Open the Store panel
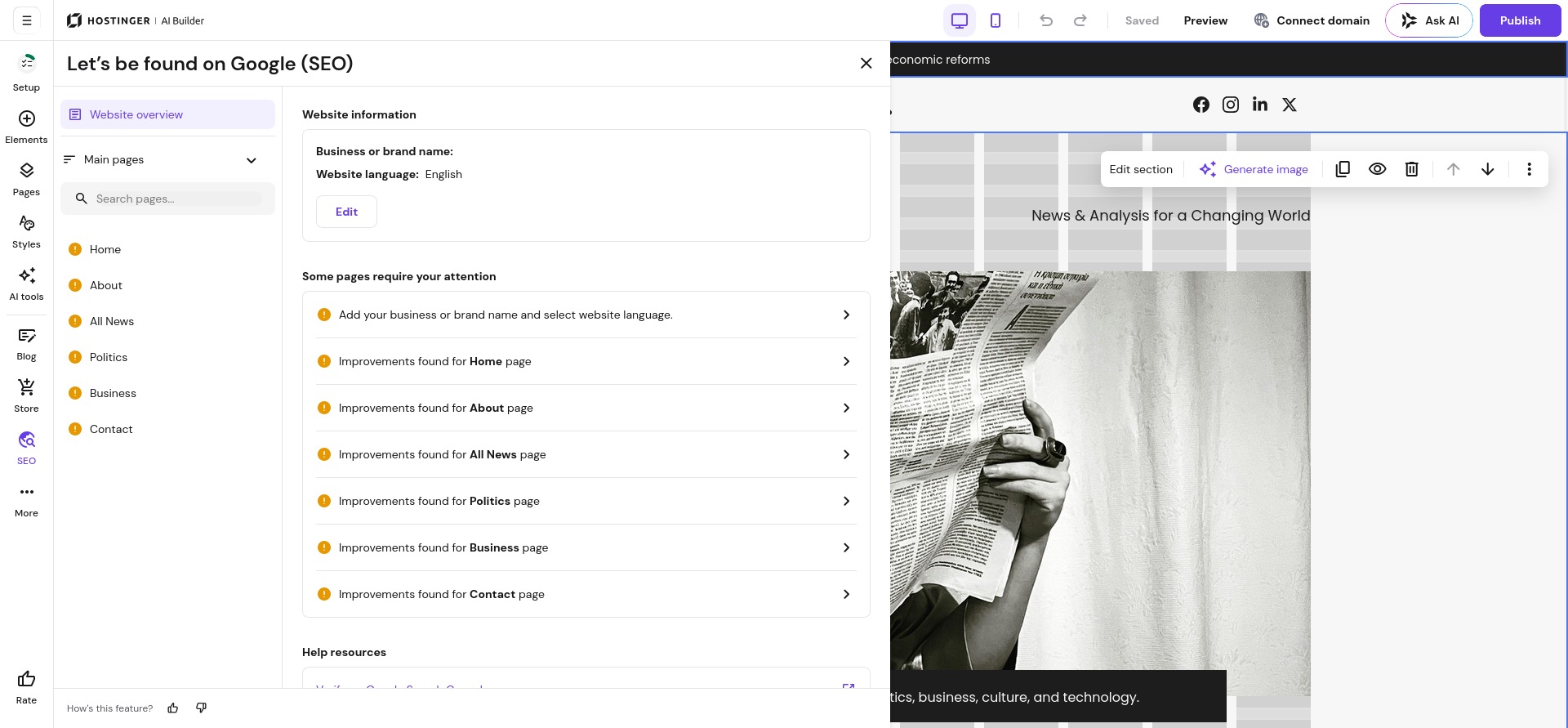The height and width of the screenshot is (728, 1568). click(26, 396)
